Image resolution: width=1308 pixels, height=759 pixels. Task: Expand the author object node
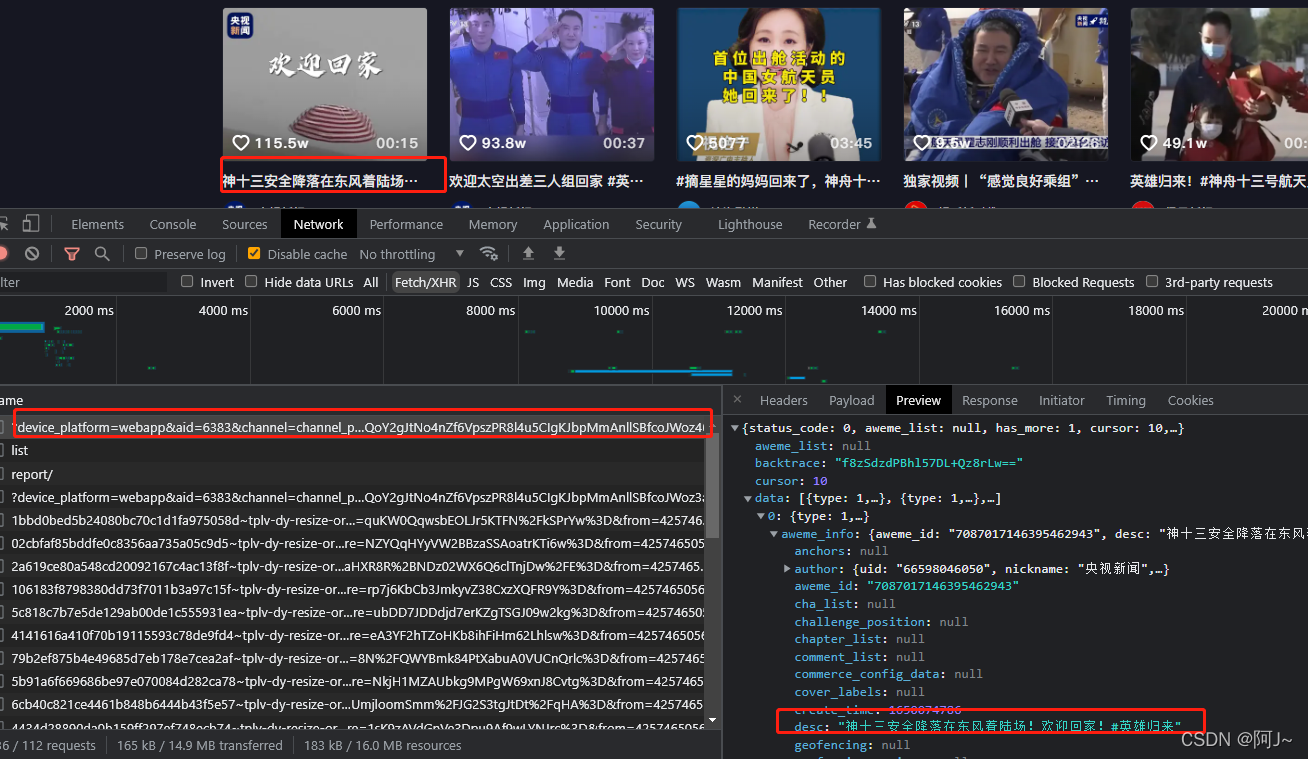[787, 569]
